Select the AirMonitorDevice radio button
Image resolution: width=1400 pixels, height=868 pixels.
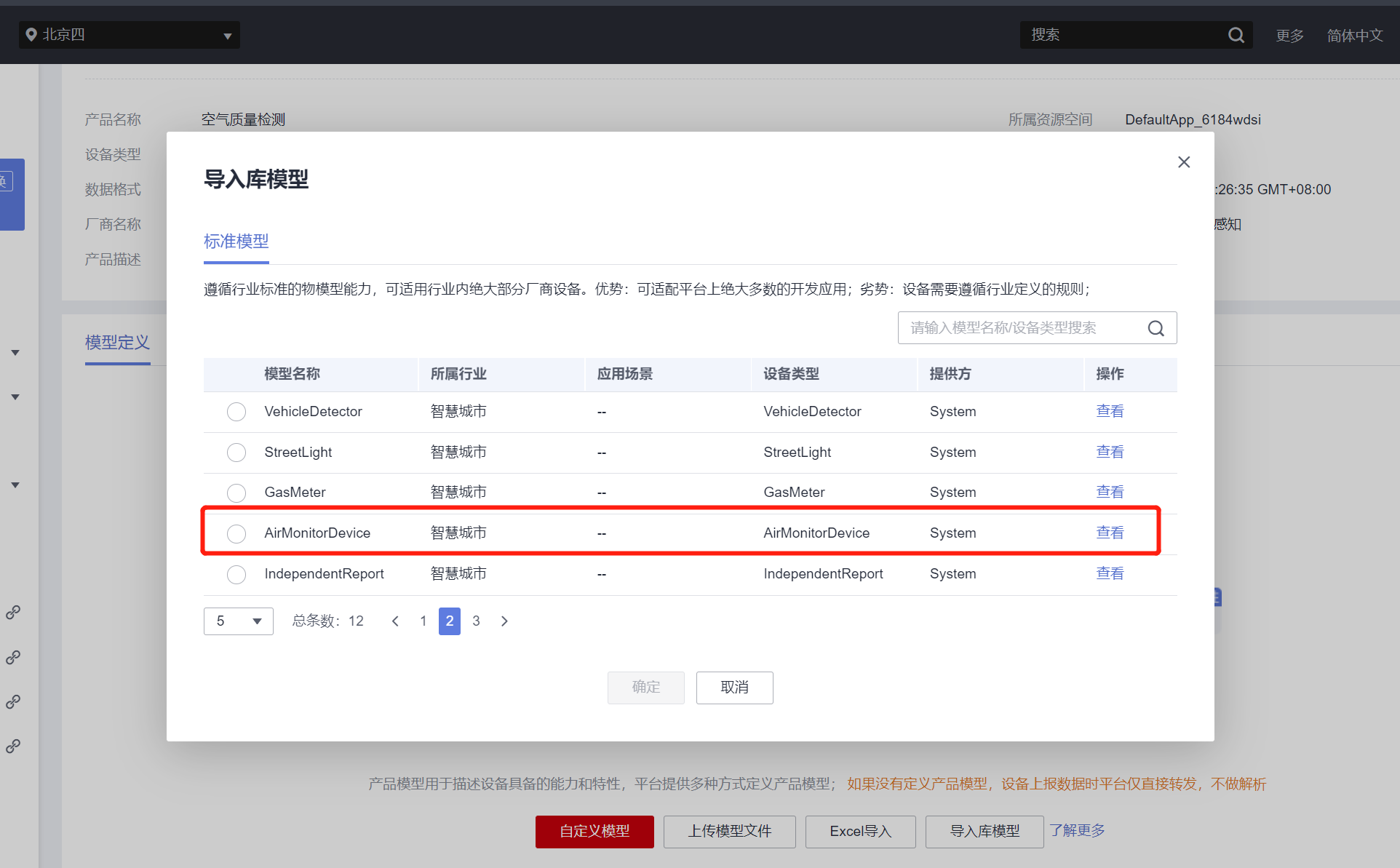coord(236,533)
